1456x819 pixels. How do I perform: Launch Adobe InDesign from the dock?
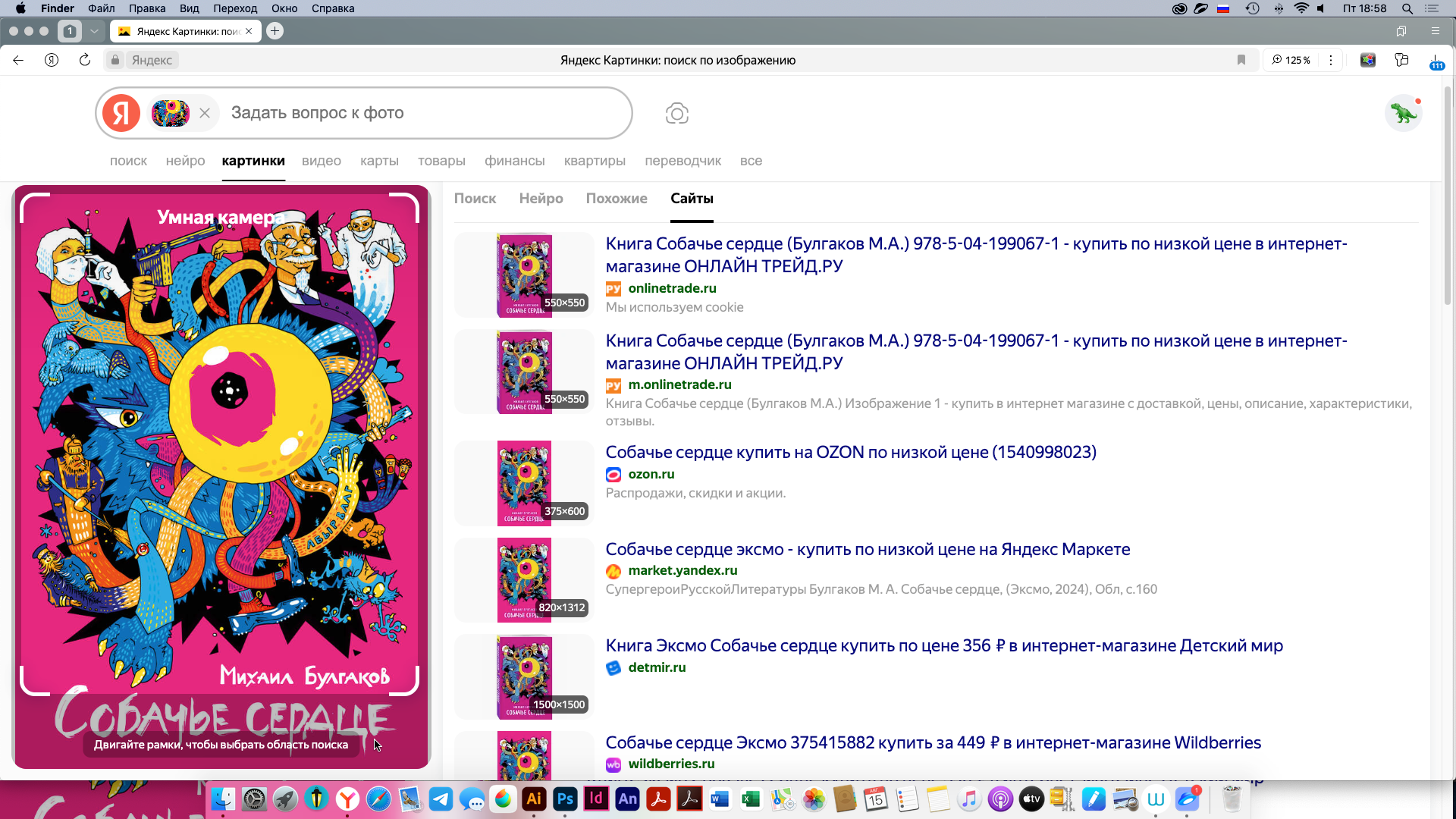596,799
